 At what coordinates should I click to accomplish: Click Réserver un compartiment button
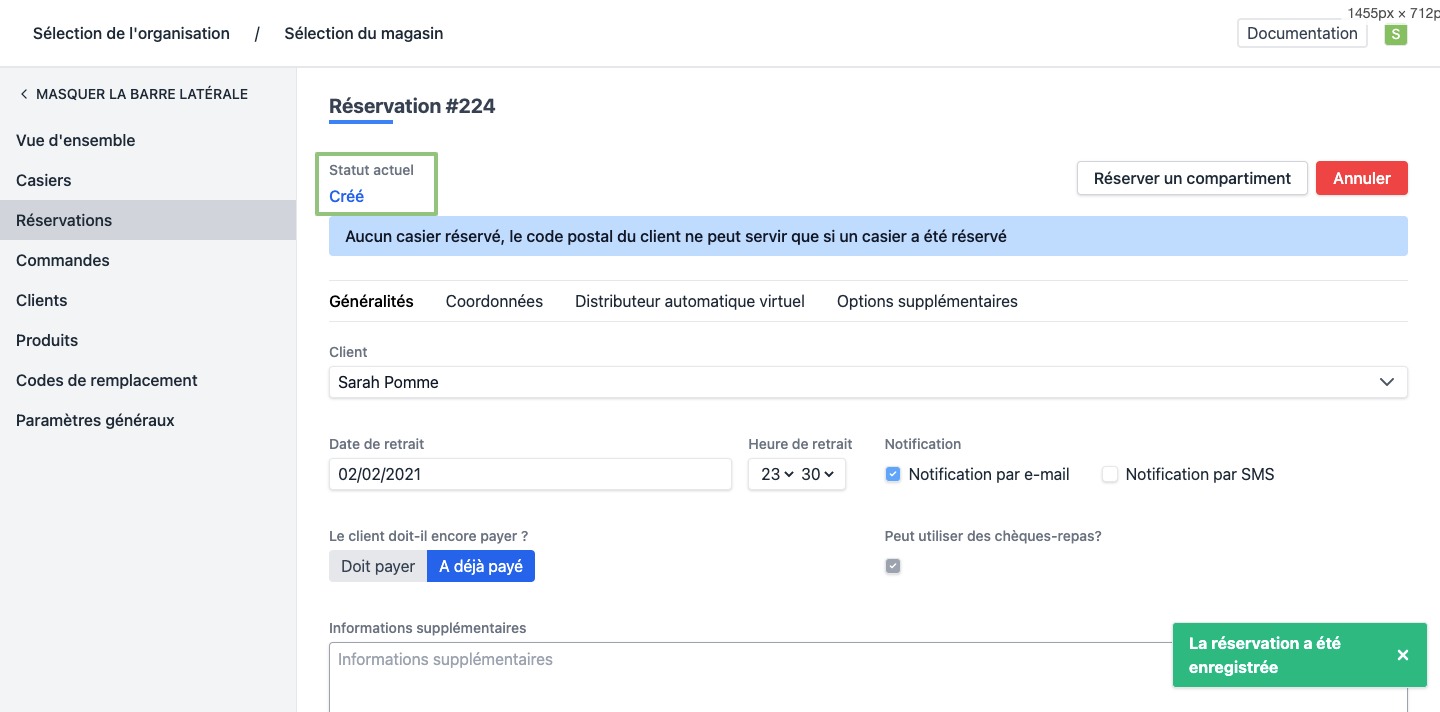(x=1192, y=178)
